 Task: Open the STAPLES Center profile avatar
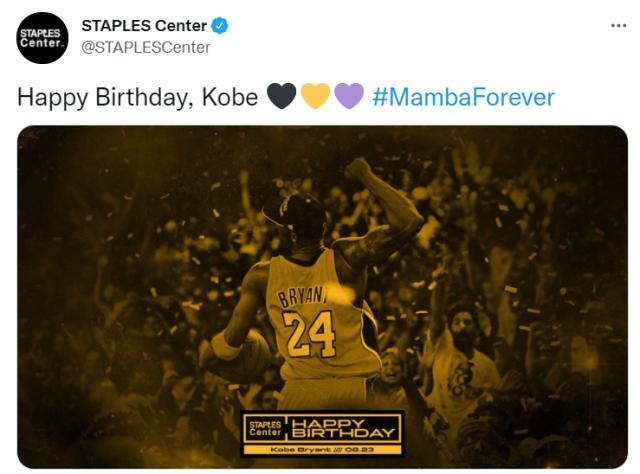click(41, 37)
